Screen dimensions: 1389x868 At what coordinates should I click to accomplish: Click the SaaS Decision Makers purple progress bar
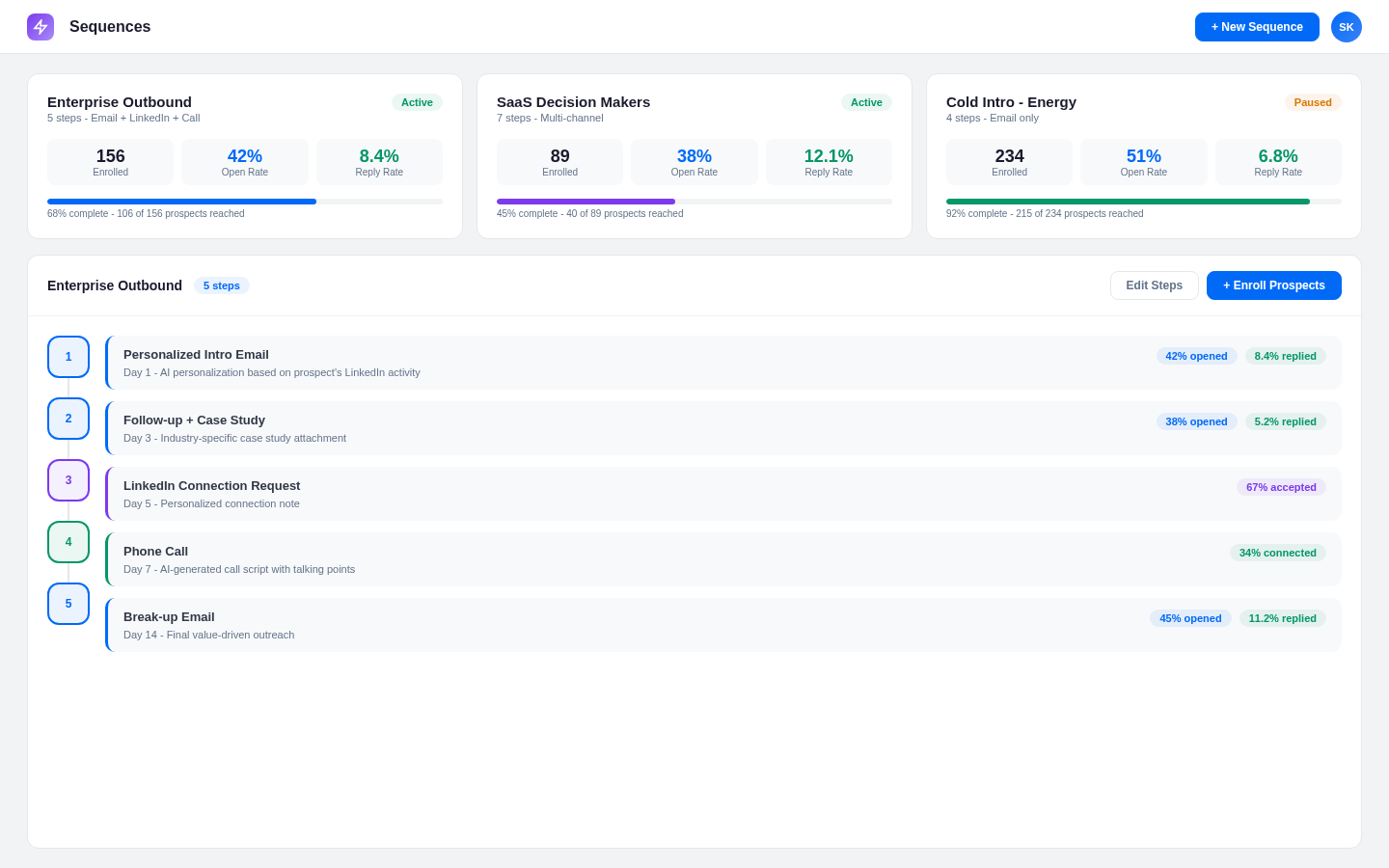pos(694,202)
